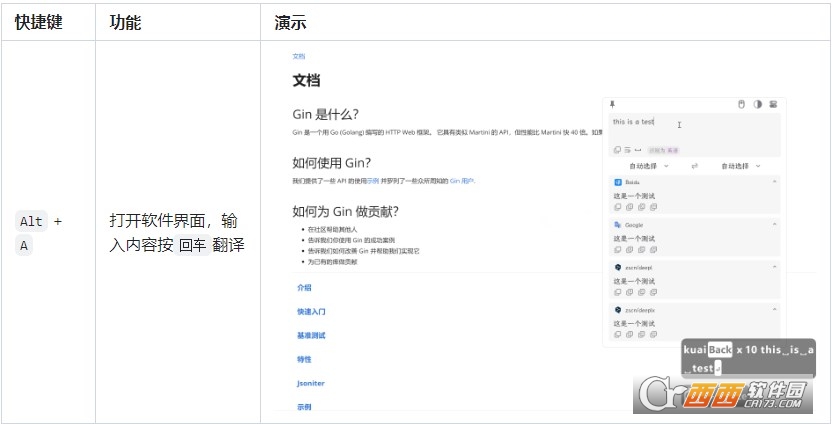Image resolution: width=833 pixels, height=424 pixels.
Task: Open translator settings icon beside the theme icon
Action: click(x=773, y=104)
